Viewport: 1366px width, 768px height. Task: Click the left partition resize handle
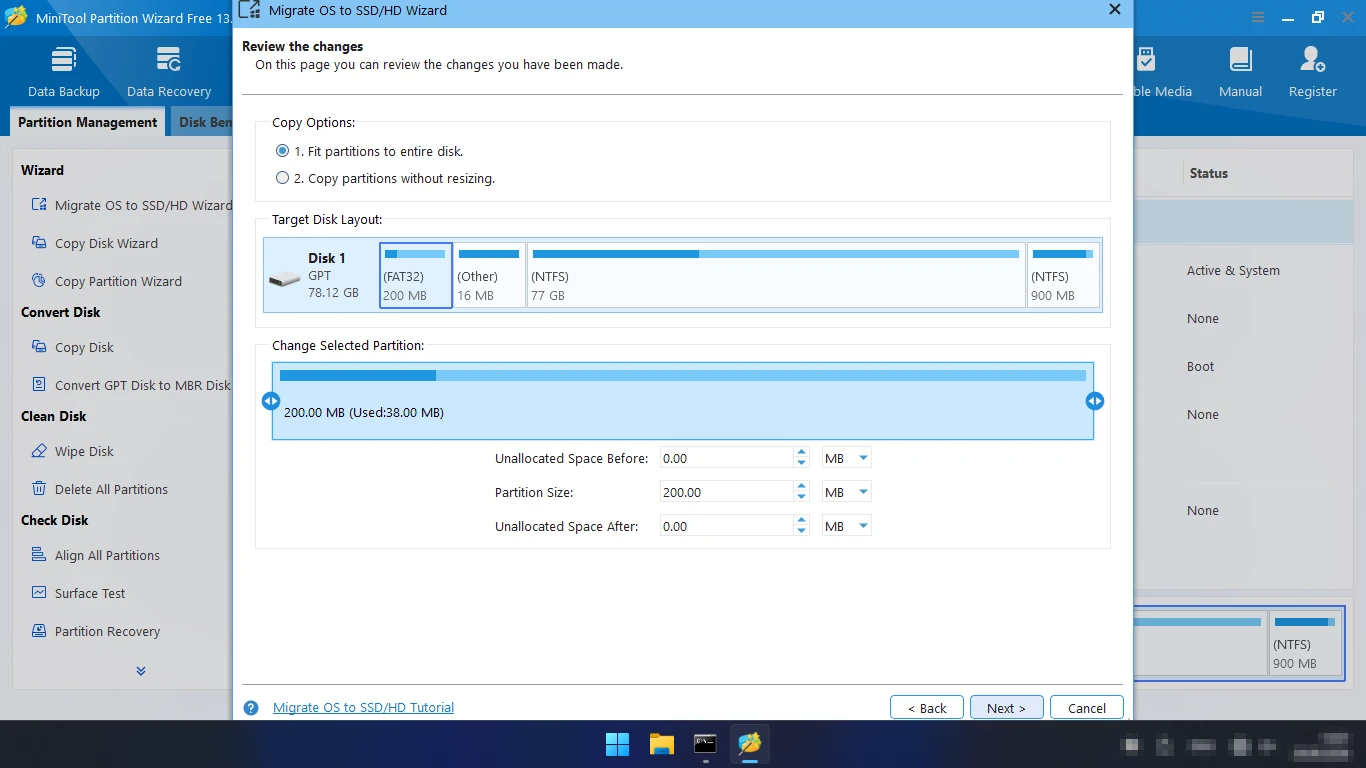pyautogui.click(x=271, y=401)
